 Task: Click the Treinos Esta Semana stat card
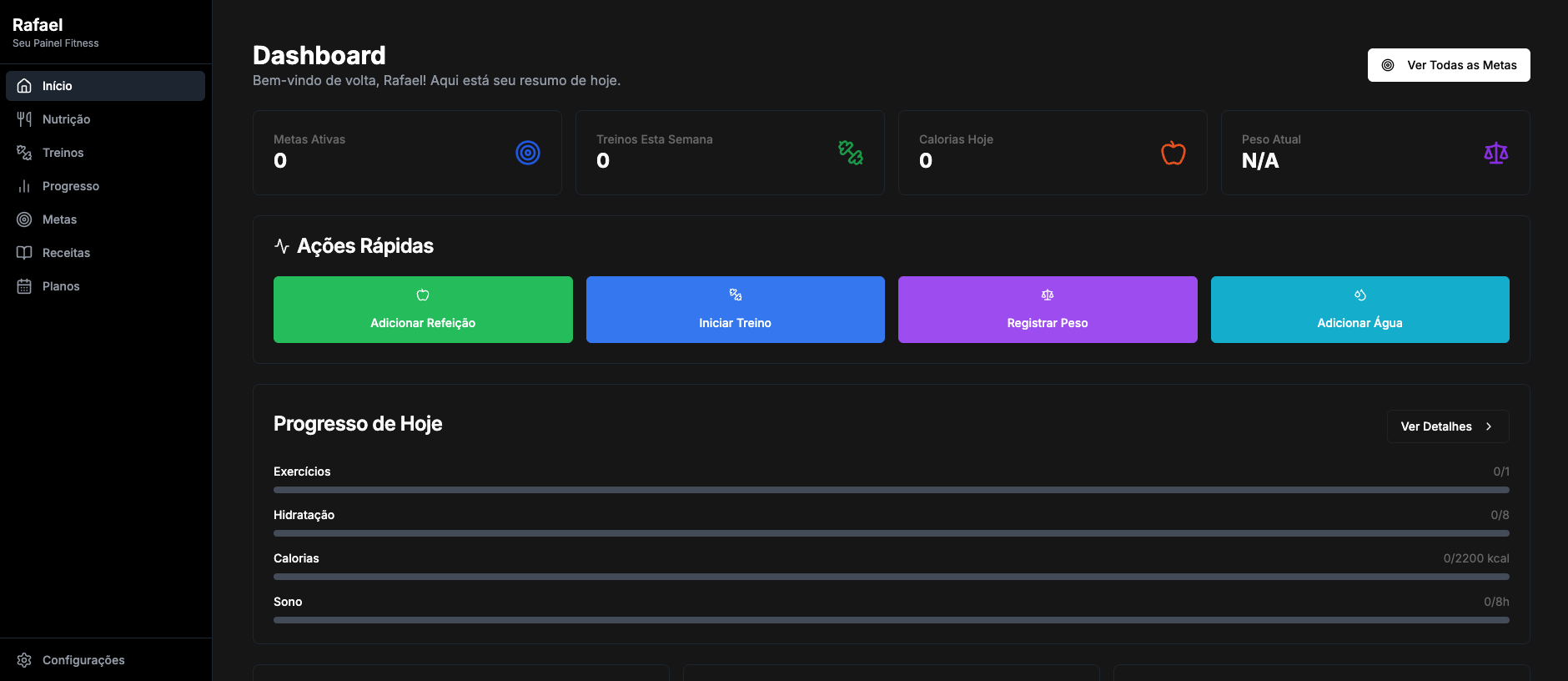[x=730, y=153]
